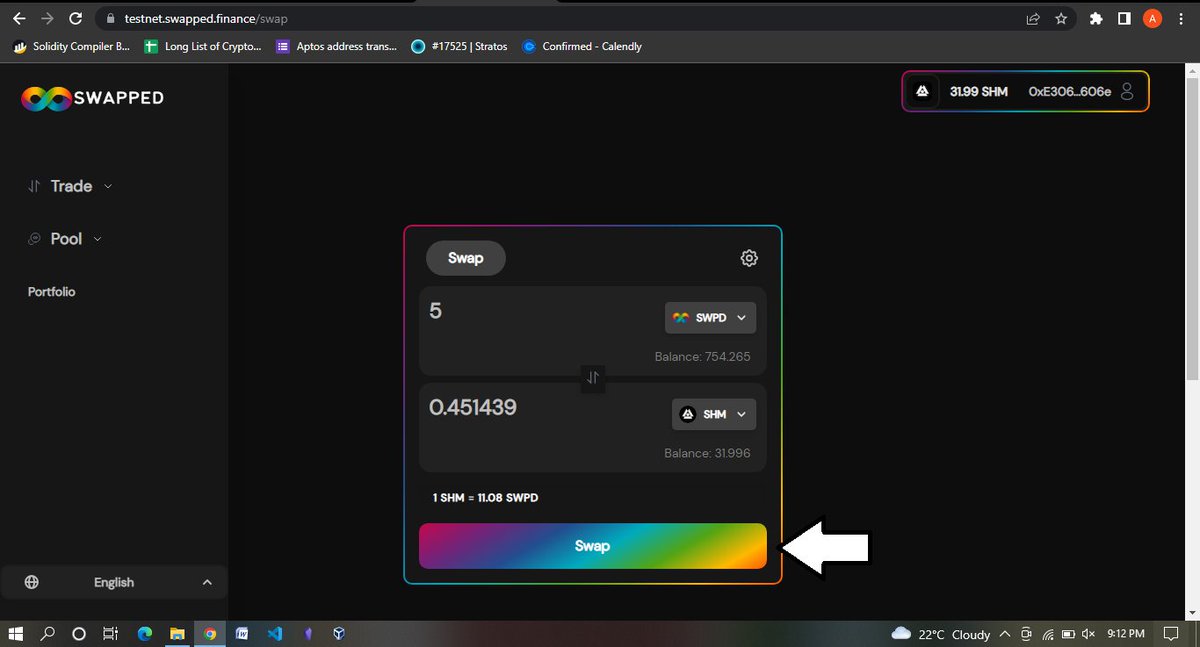View site security lock info
The image size is (1200, 647).
click(x=111, y=18)
